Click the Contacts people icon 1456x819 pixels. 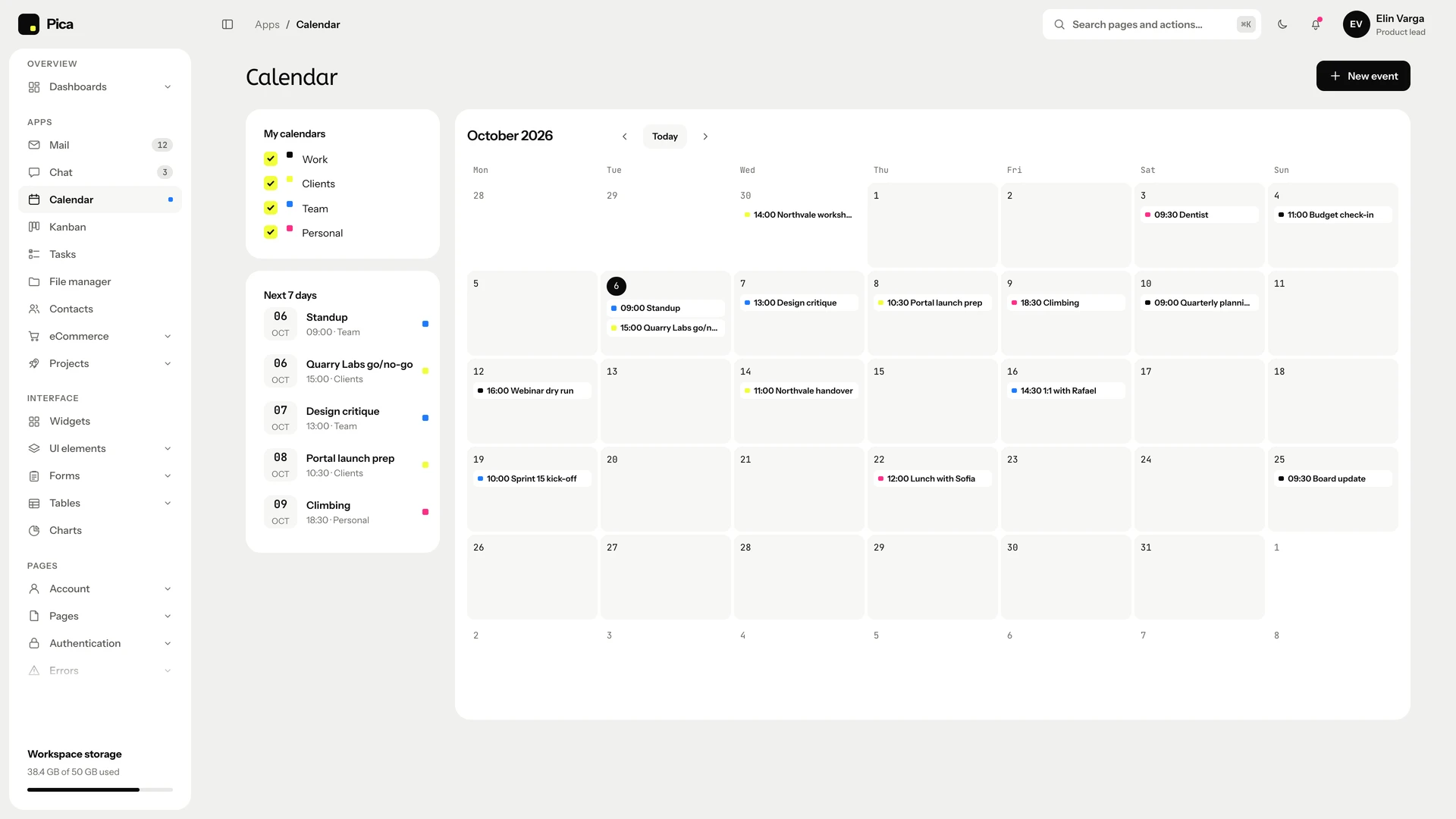34,309
